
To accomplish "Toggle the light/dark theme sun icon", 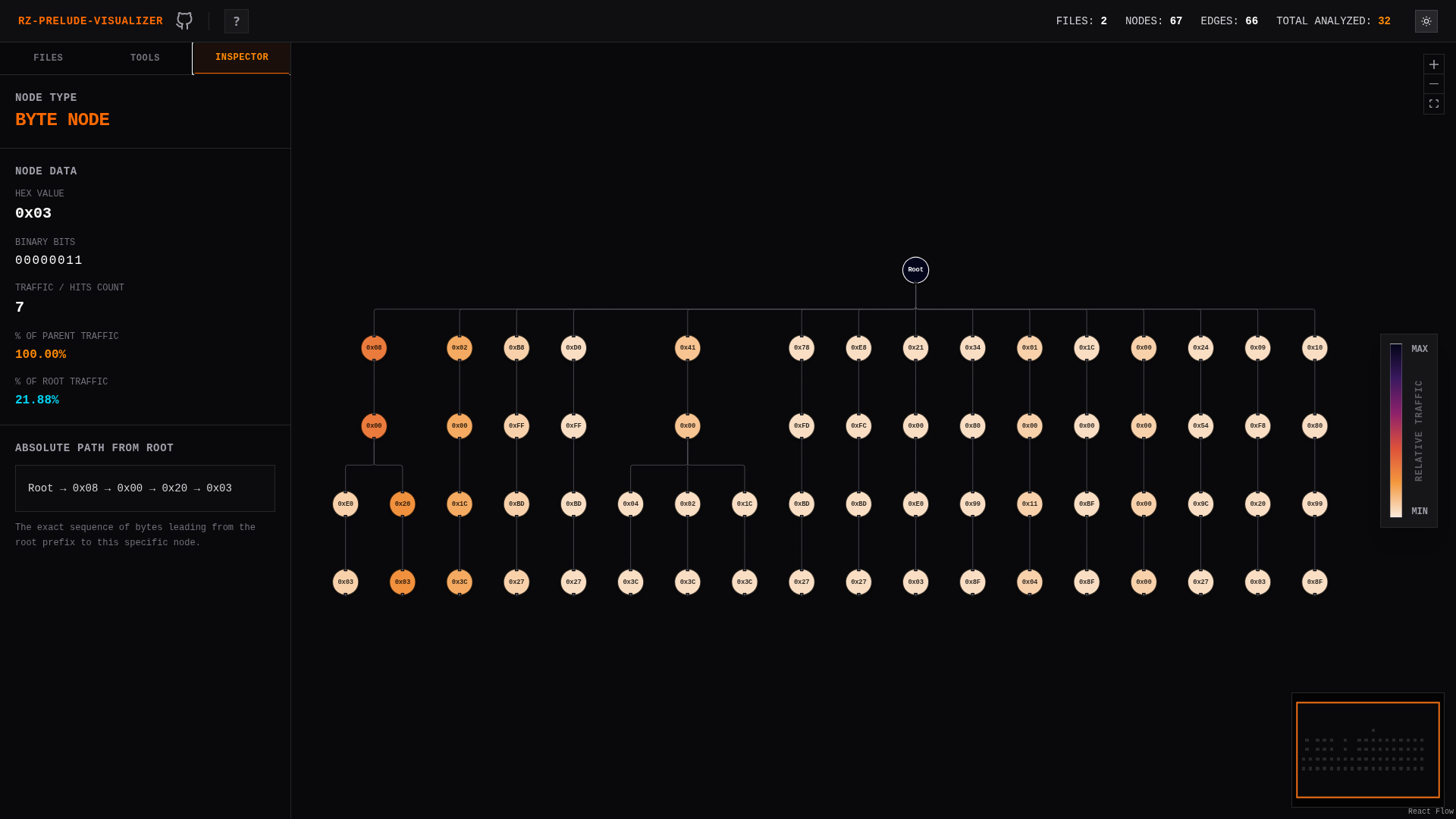I will (1426, 21).
